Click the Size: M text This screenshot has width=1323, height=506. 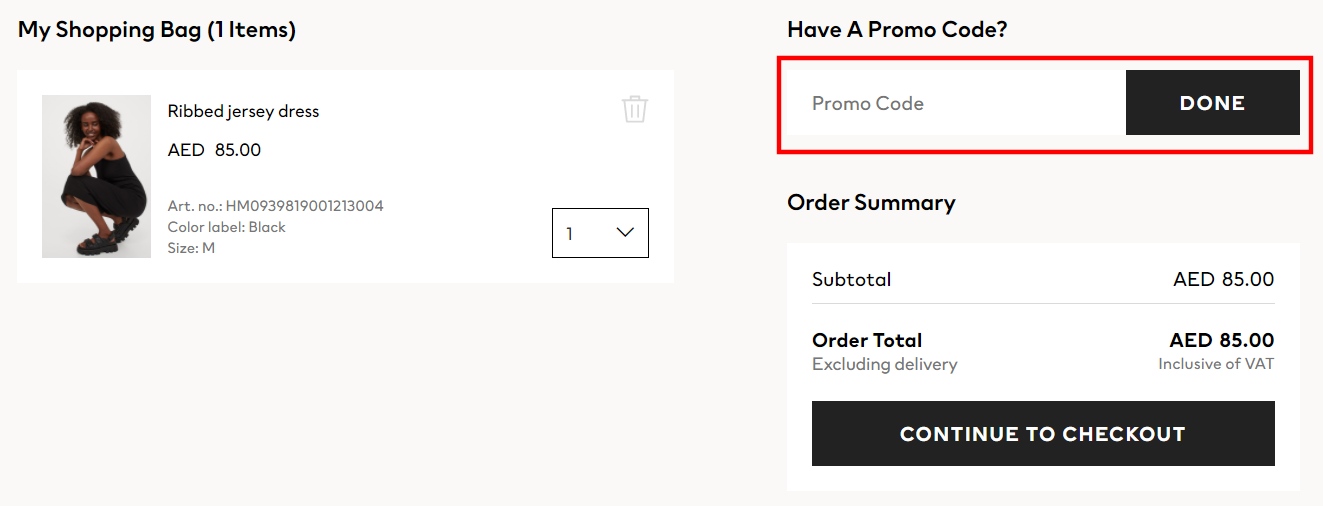[191, 248]
